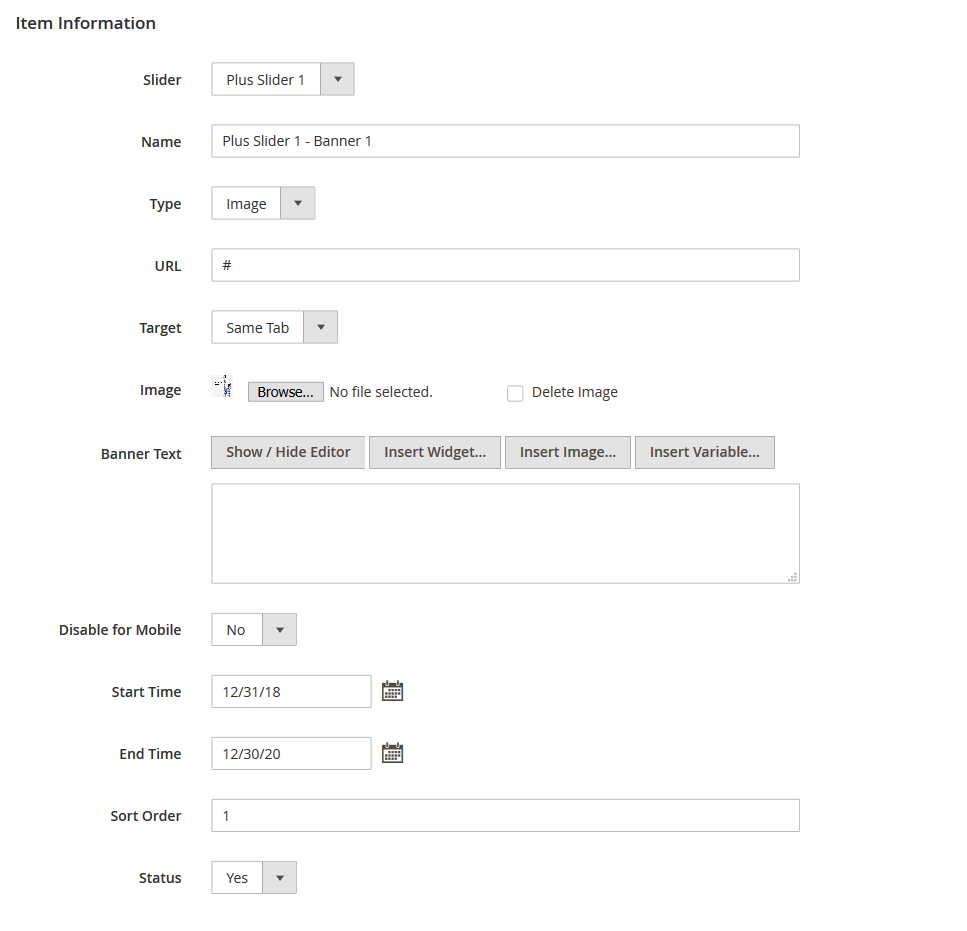Click the Start Time date field
967x931 pixels.
click(291, 691)
